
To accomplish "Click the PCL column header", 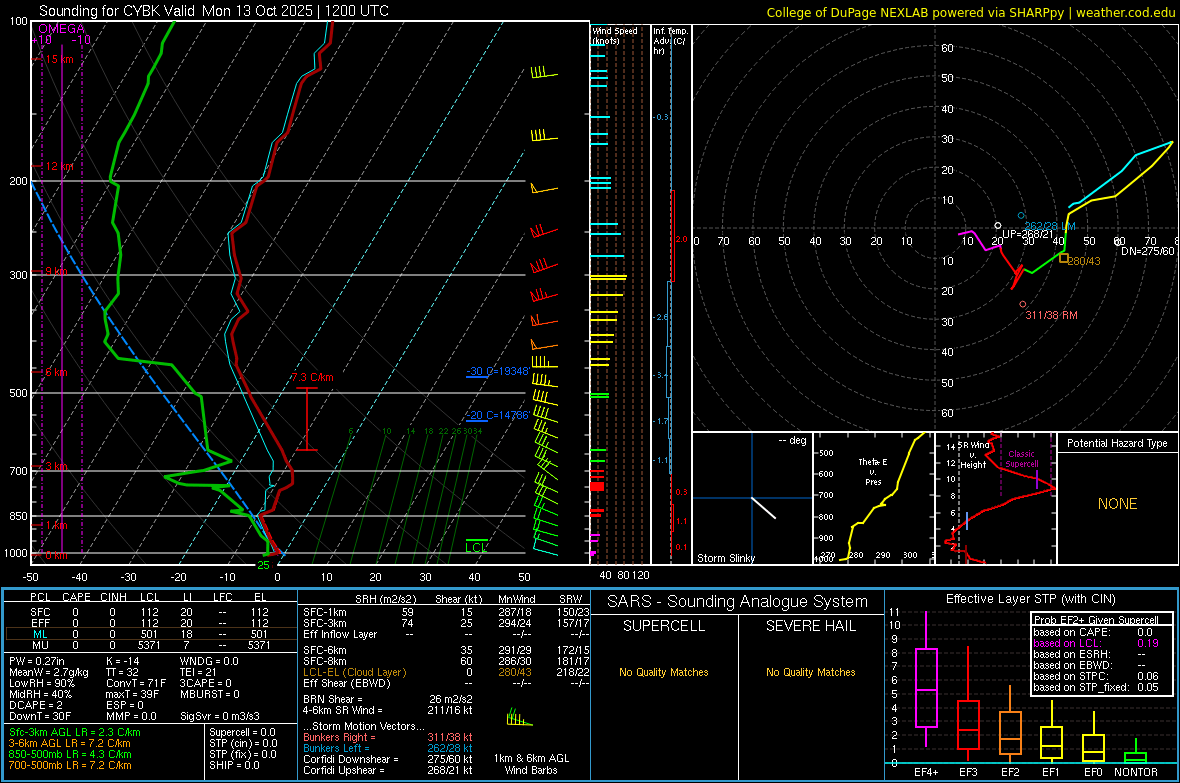I will point(40,597).
